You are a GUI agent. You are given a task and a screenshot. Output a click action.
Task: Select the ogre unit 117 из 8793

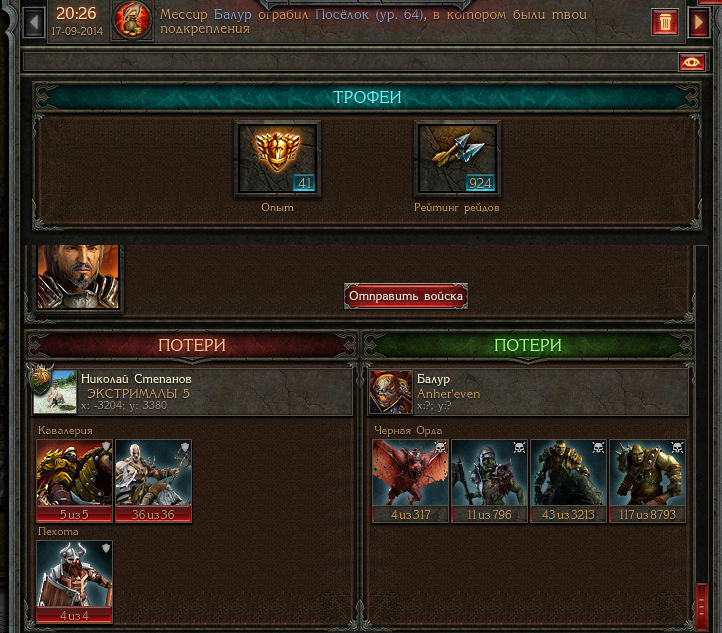[647, 481]
